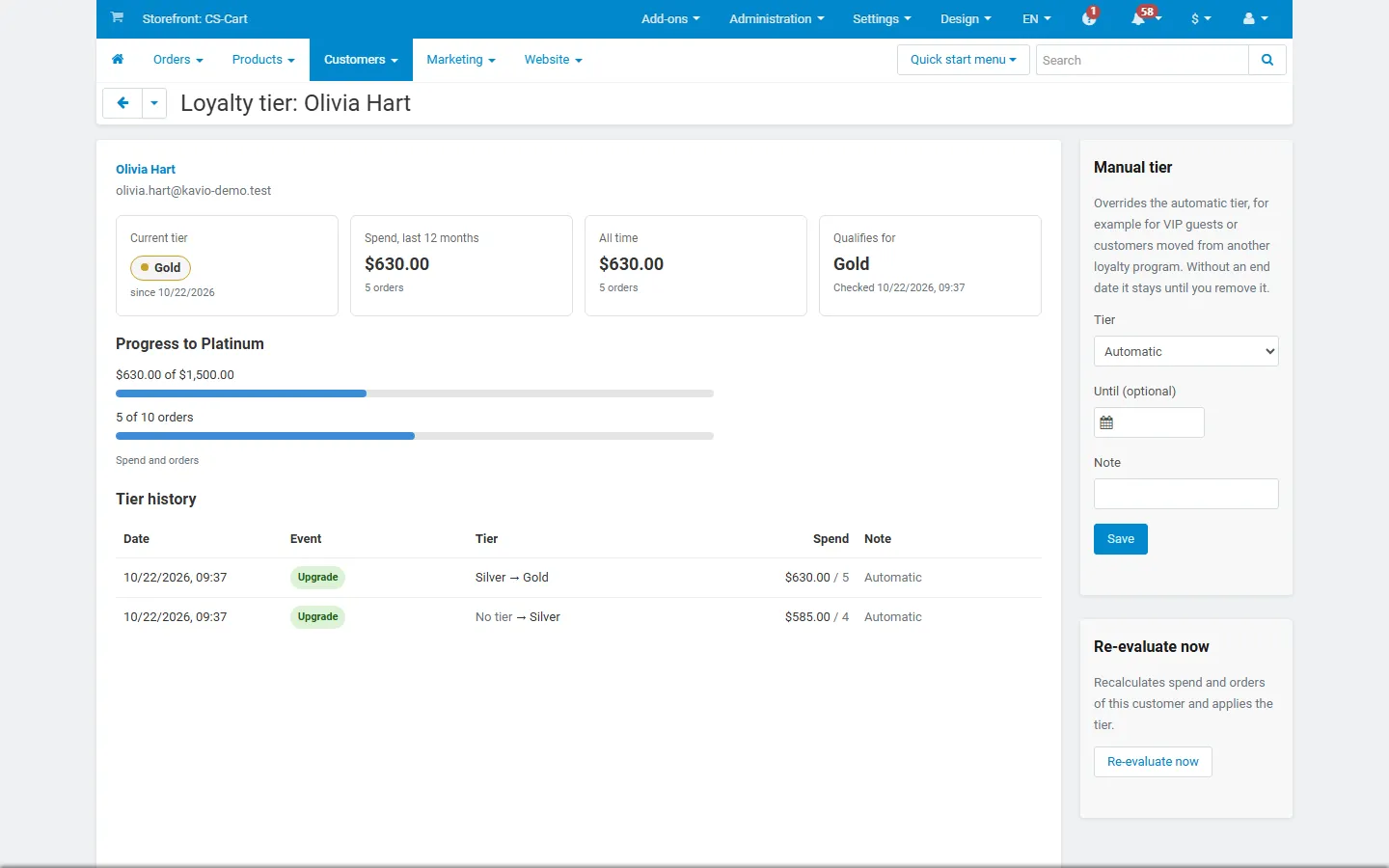Screen dimensions: 1389x868
Task: Open the Products menu
Action: tap(263, 60)
